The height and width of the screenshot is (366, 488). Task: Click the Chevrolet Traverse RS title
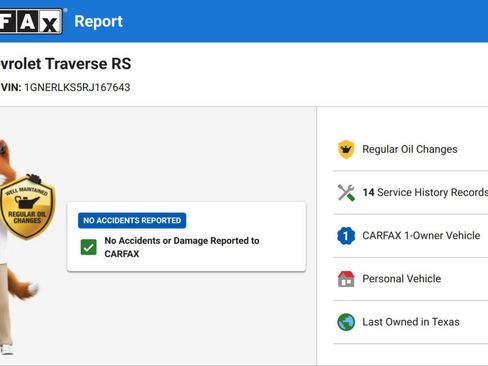(66, 64)
